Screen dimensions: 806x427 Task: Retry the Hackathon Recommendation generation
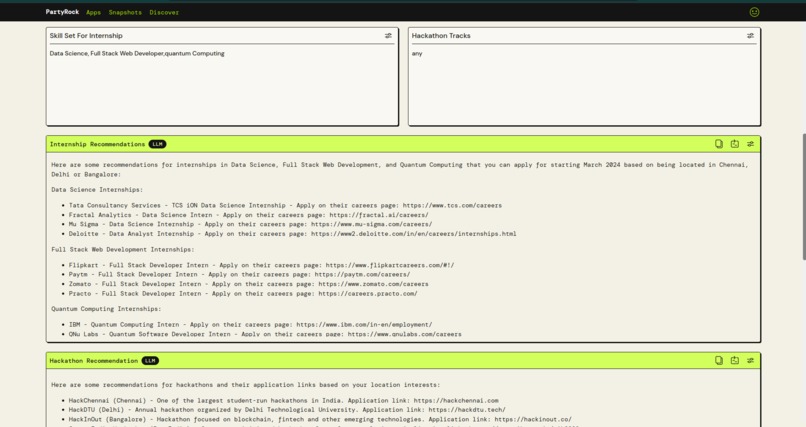coord(735,361)
